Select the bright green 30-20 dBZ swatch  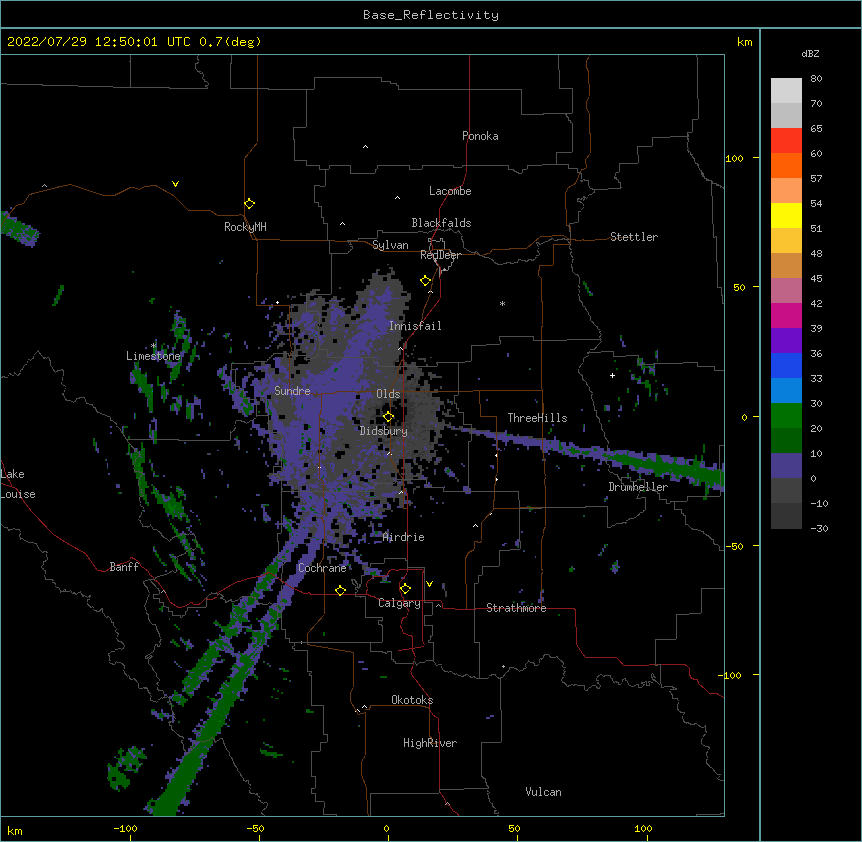tap(786, 416)
